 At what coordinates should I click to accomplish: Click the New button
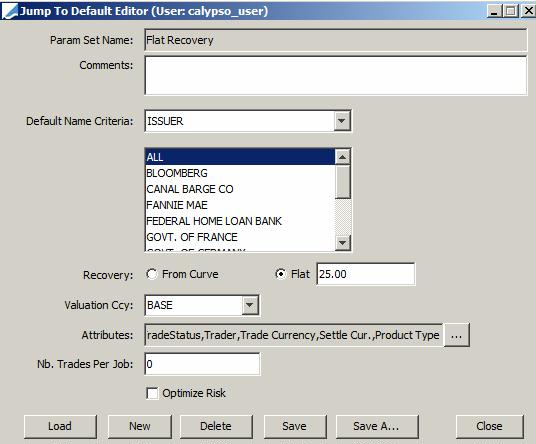coord(139,426)
